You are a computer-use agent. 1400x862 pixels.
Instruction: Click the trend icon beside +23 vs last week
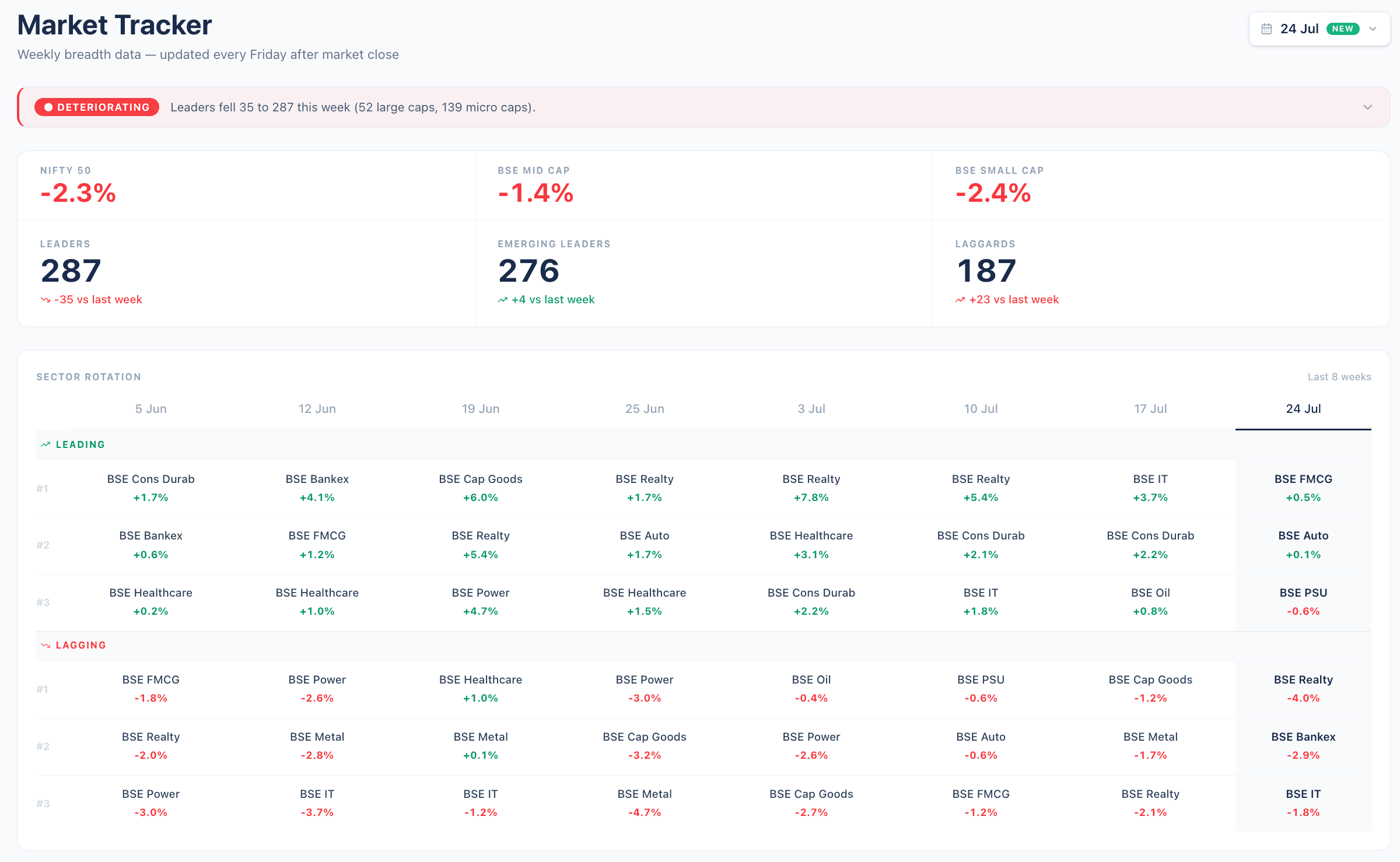[960, 300]
